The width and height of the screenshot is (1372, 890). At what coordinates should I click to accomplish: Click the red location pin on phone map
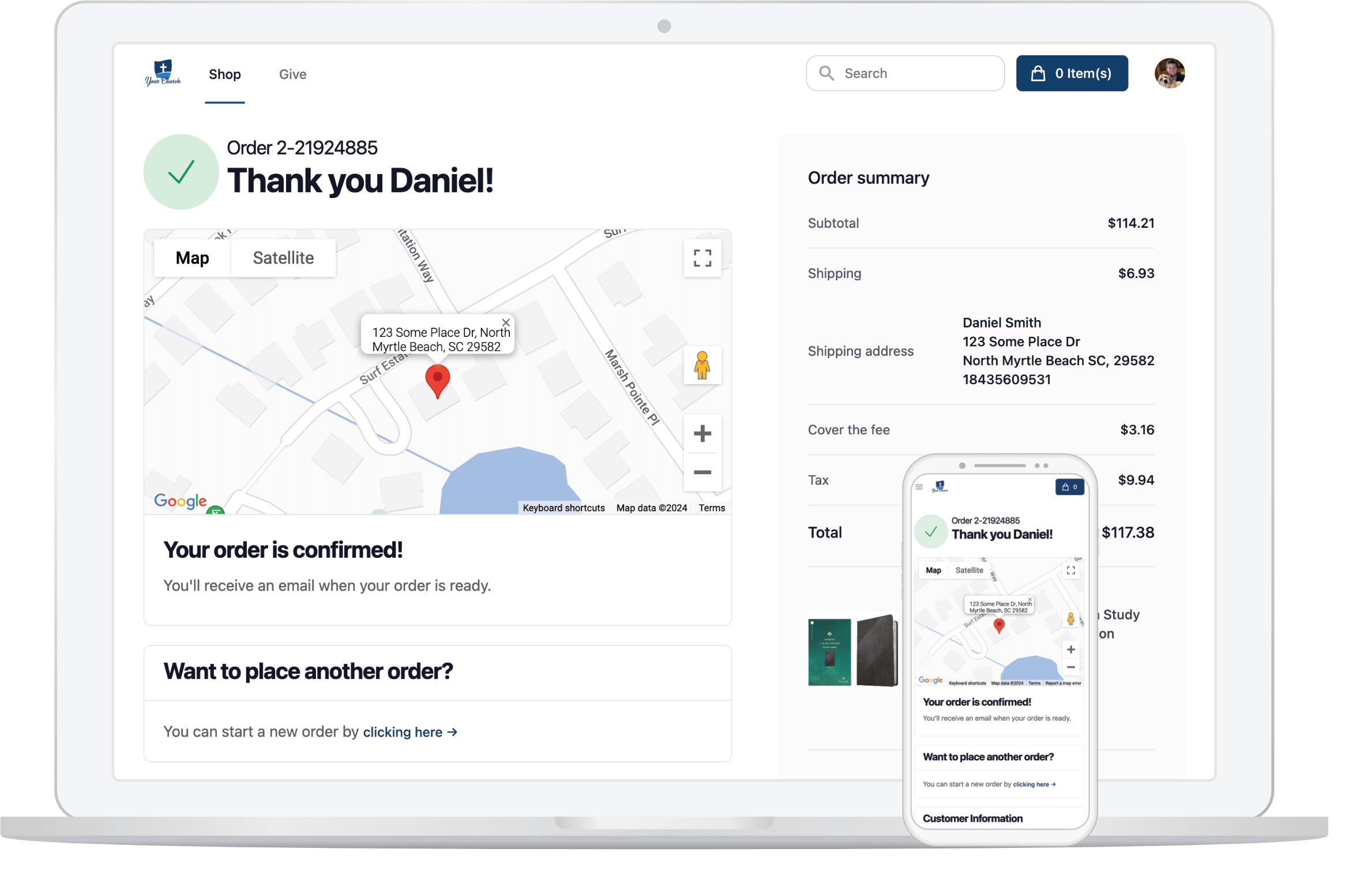point(999,626)
